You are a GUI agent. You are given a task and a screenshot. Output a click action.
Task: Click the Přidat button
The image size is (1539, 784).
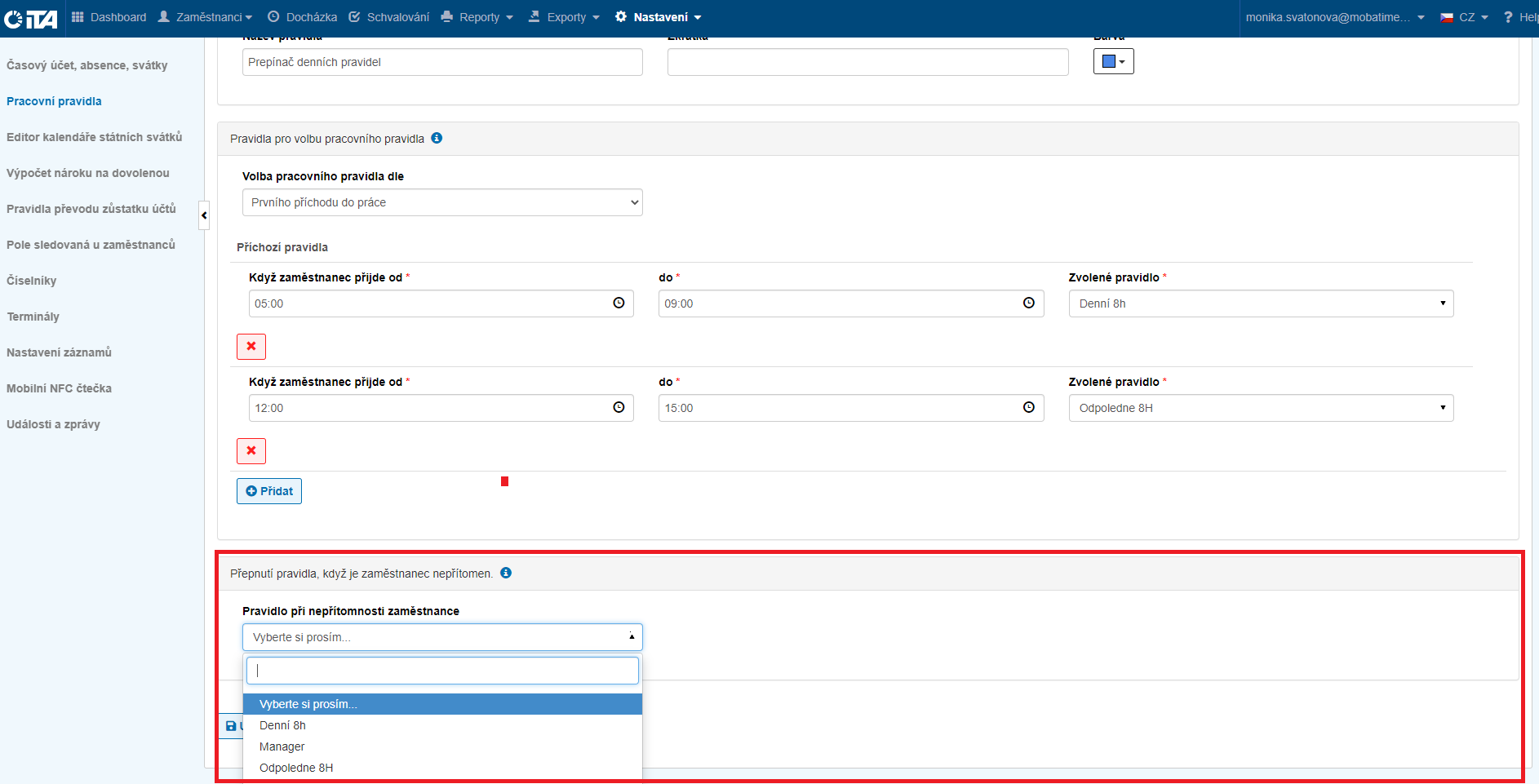click(269, 491)
